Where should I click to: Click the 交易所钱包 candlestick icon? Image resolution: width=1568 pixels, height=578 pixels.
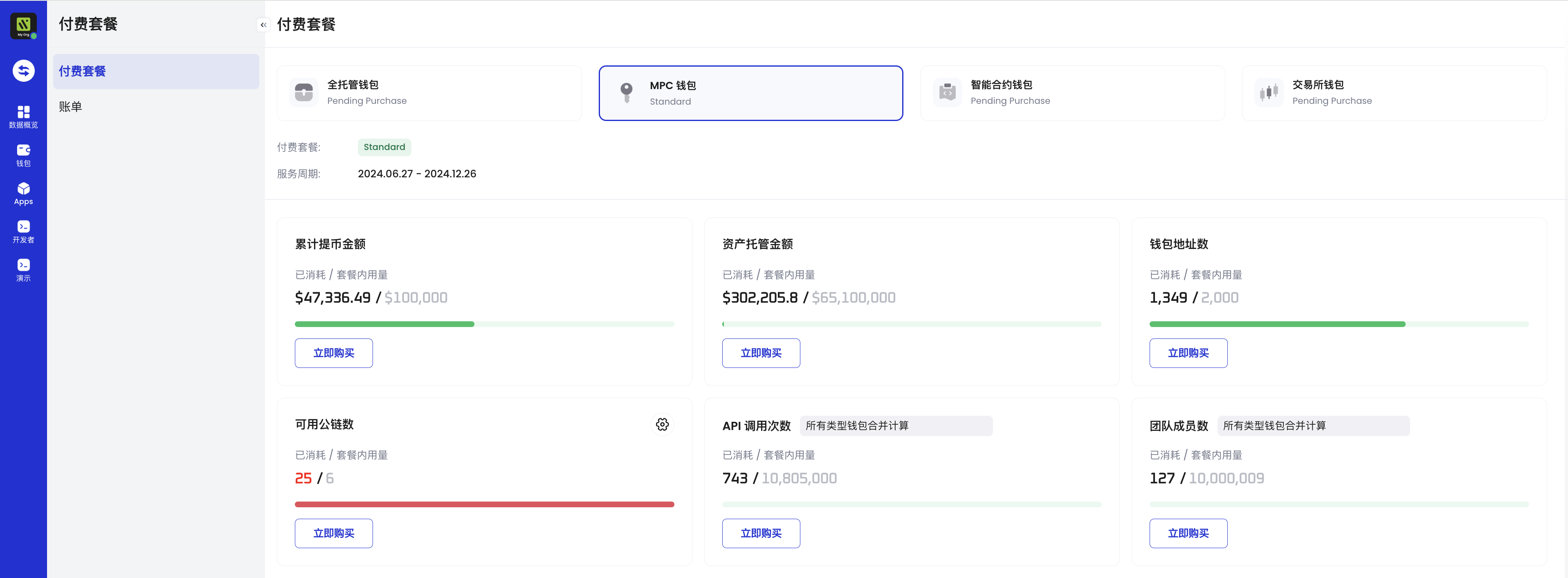coord(1269,92)
